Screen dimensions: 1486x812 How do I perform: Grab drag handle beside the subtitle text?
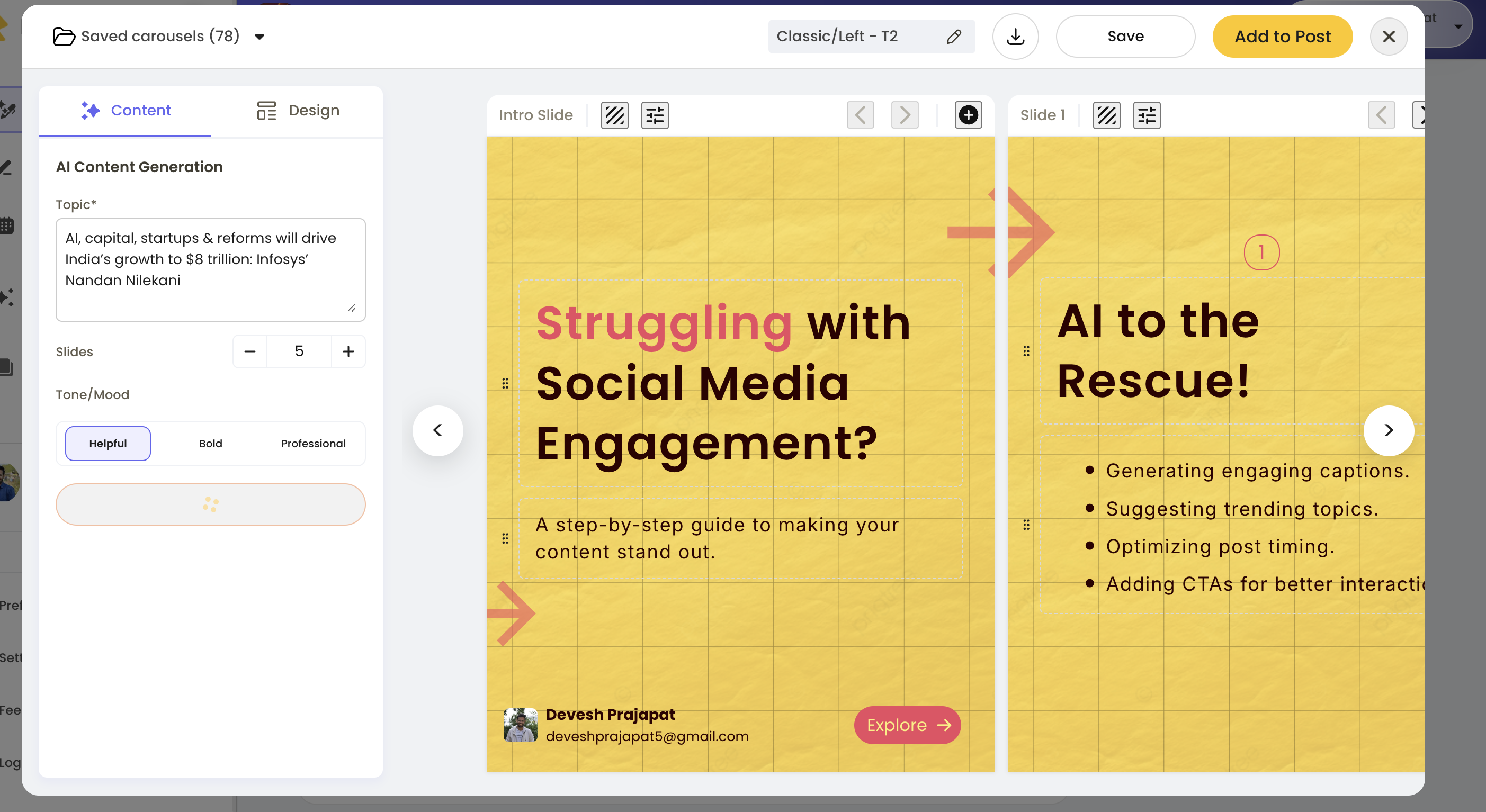pyautogui.click(x=505, y=538)
